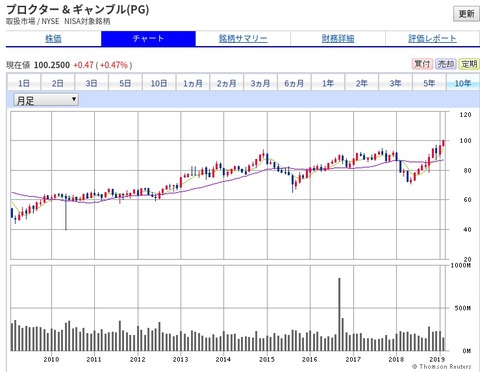Click the 買付 buy button
This screenshot has height=372, width=480.
point(422,64)
